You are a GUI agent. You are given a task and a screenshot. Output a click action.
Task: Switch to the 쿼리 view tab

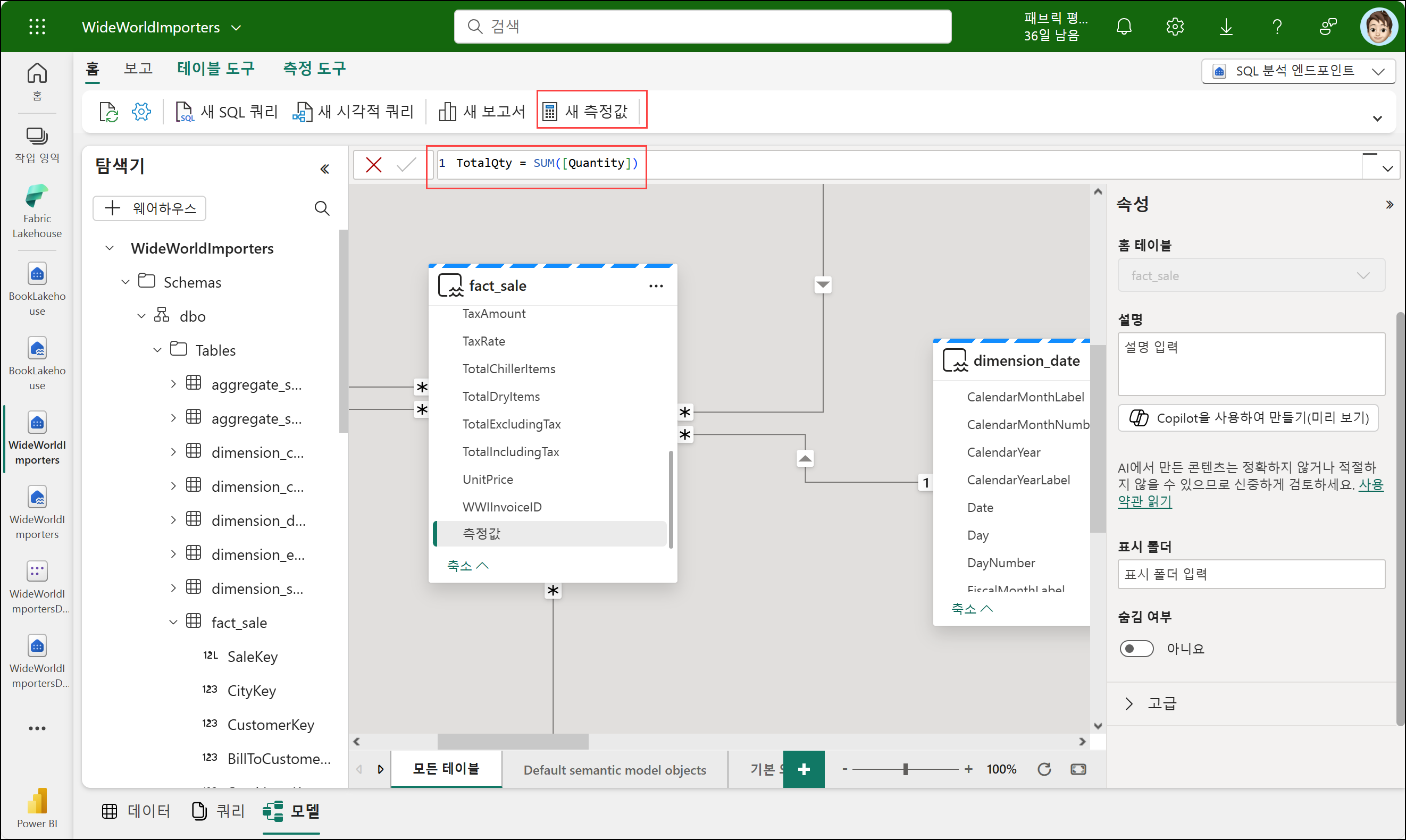(218, 811)
